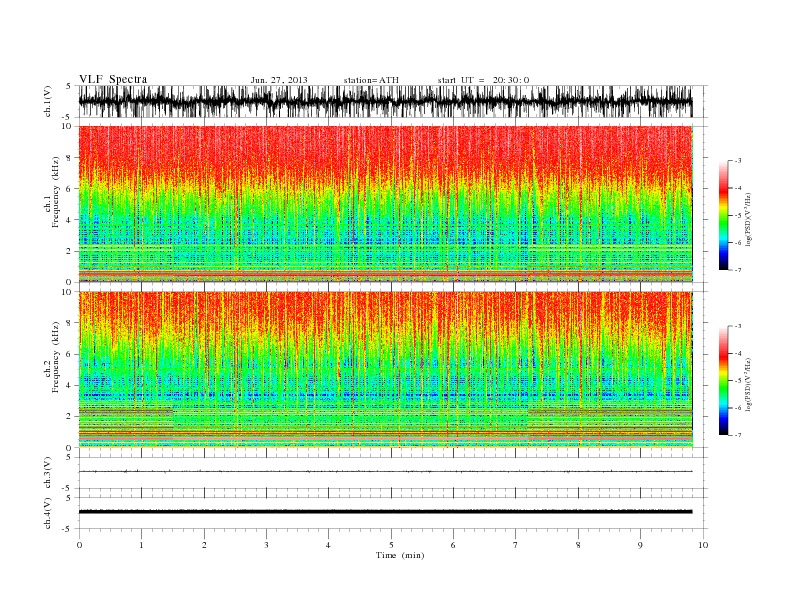Image resolution: width=792 pixels, height=612 pixels.
Task: Click the 'ch.1(V)' waveform axis label
Action: click(48, 101)
